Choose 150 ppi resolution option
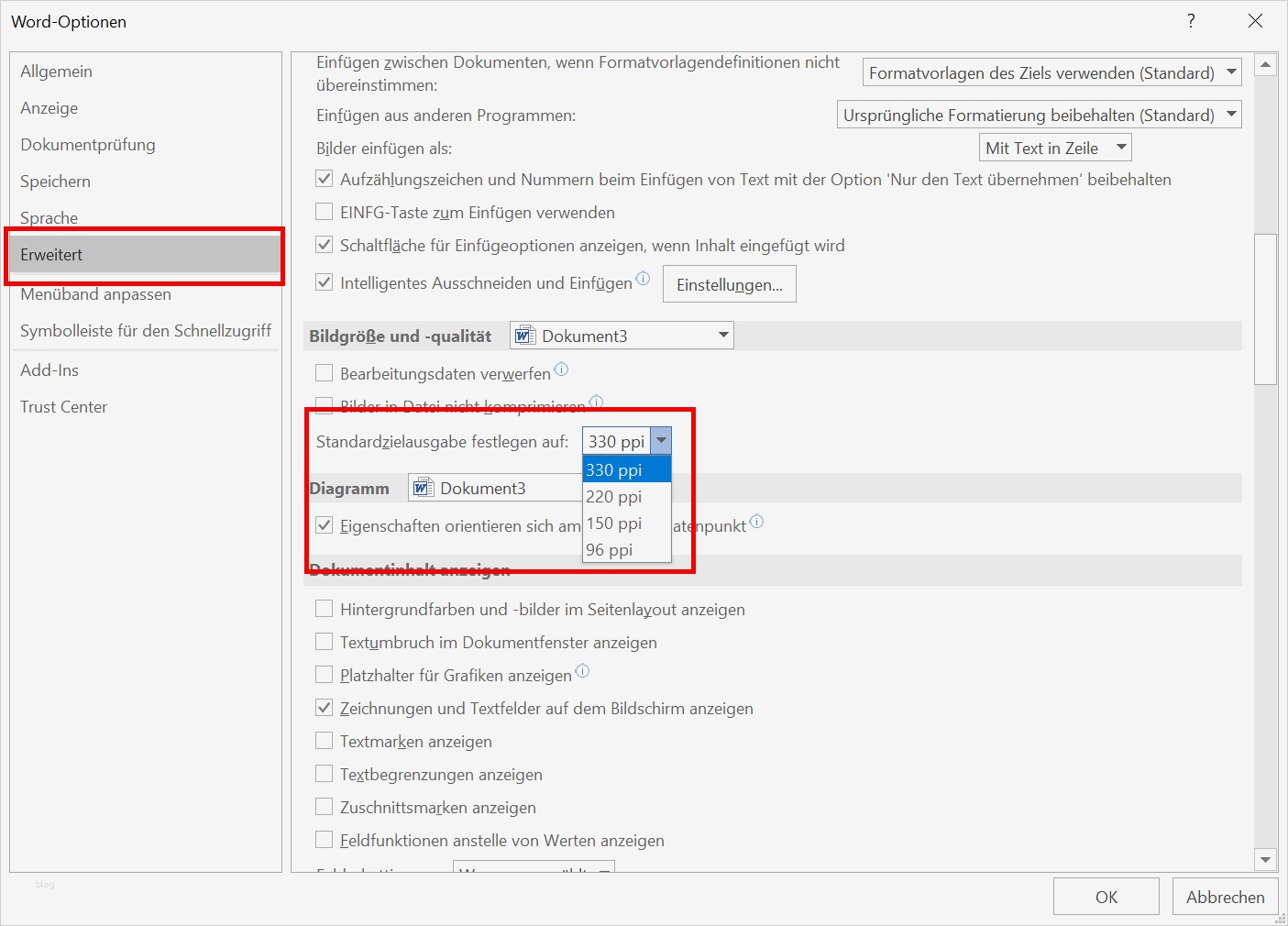1288x926 pixels. click(x=627, y=523)
